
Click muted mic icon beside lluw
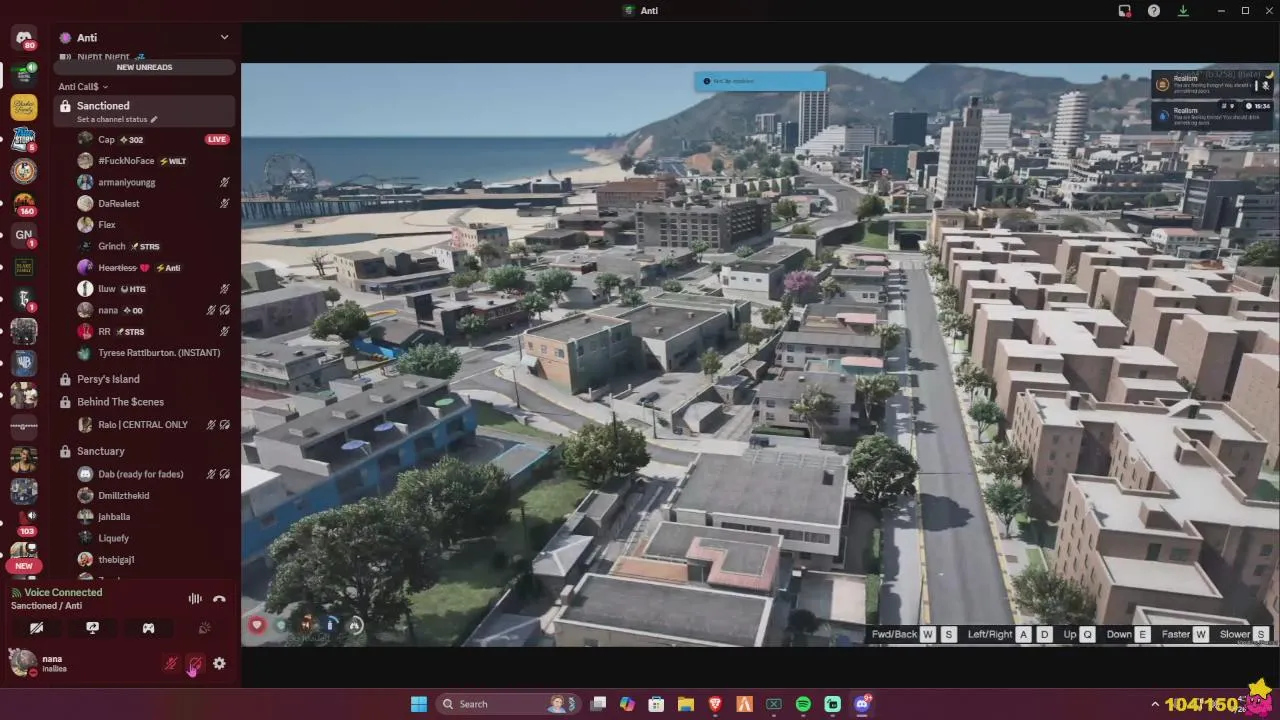point(225,289)
